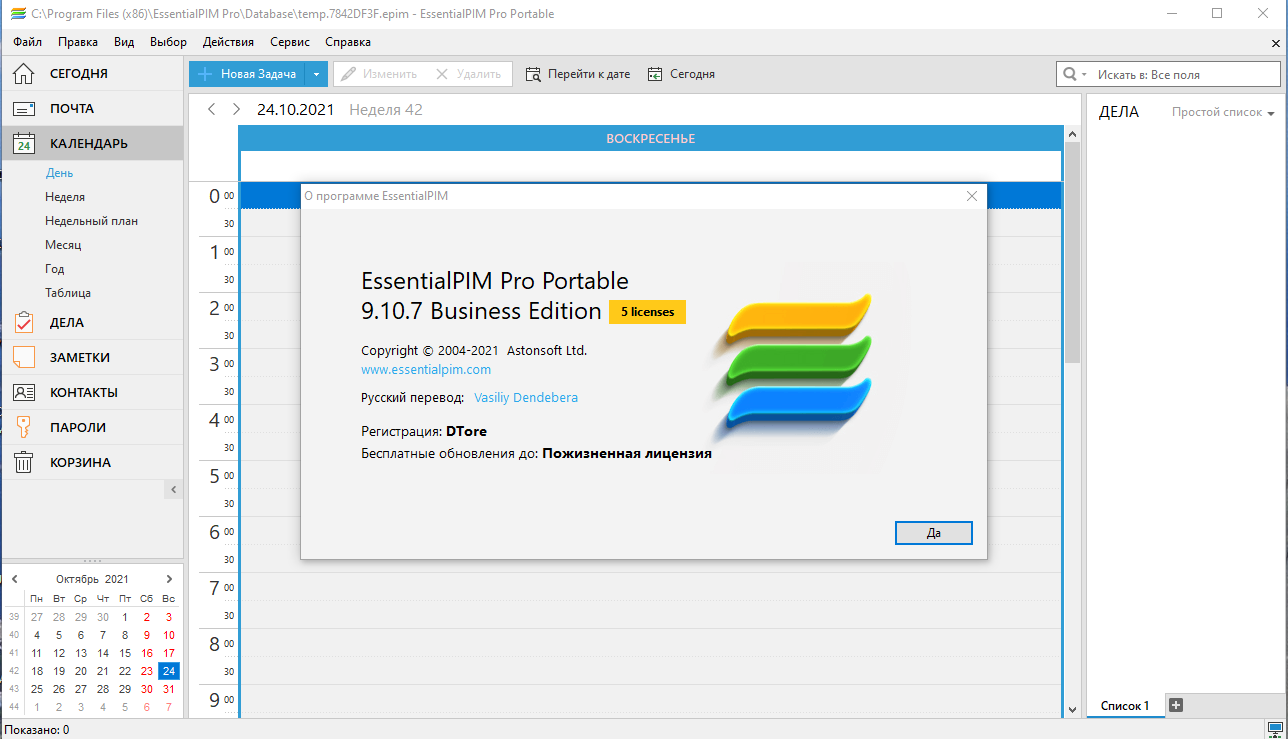
Task: Select the Year (Год) calendar view
Action: pos(55,269)
